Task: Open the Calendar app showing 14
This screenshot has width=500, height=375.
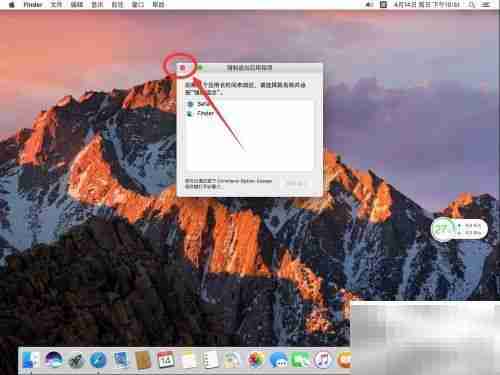Action: (x=166, y=360)
